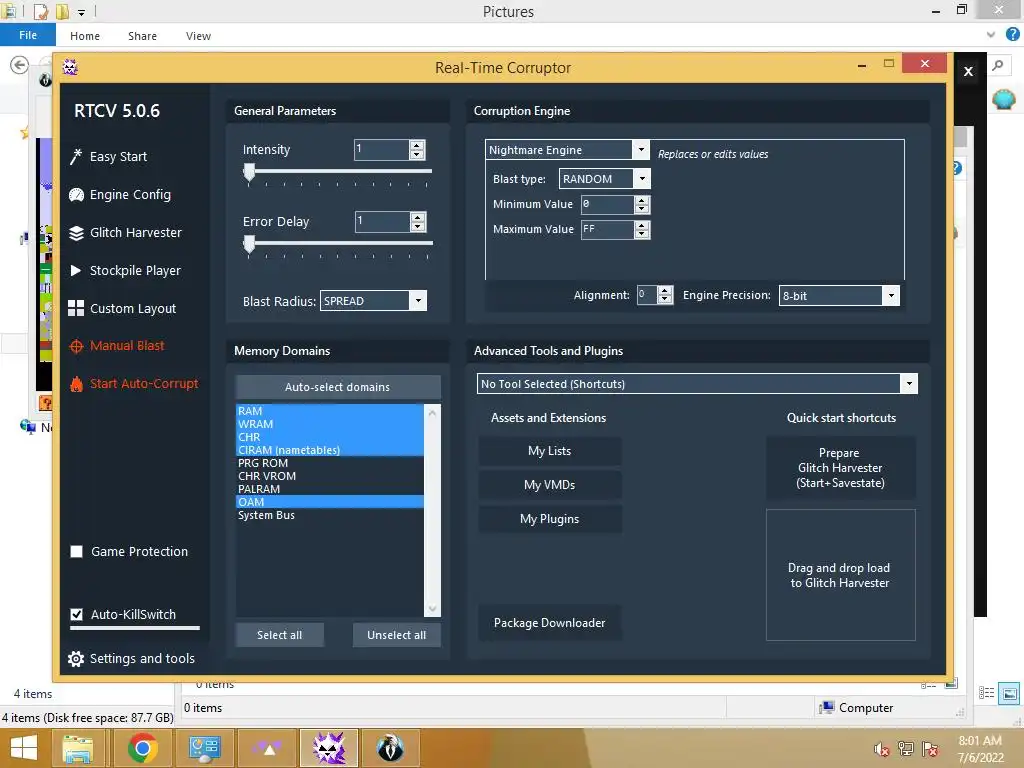1024x768 pixels.
Task: Open Blast Radius SPREAD dropdown
Action: pos(418,301)
